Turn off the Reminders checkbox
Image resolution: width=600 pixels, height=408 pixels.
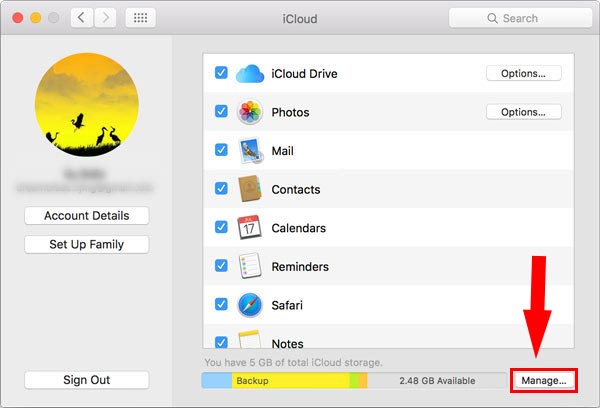[221, 265]
